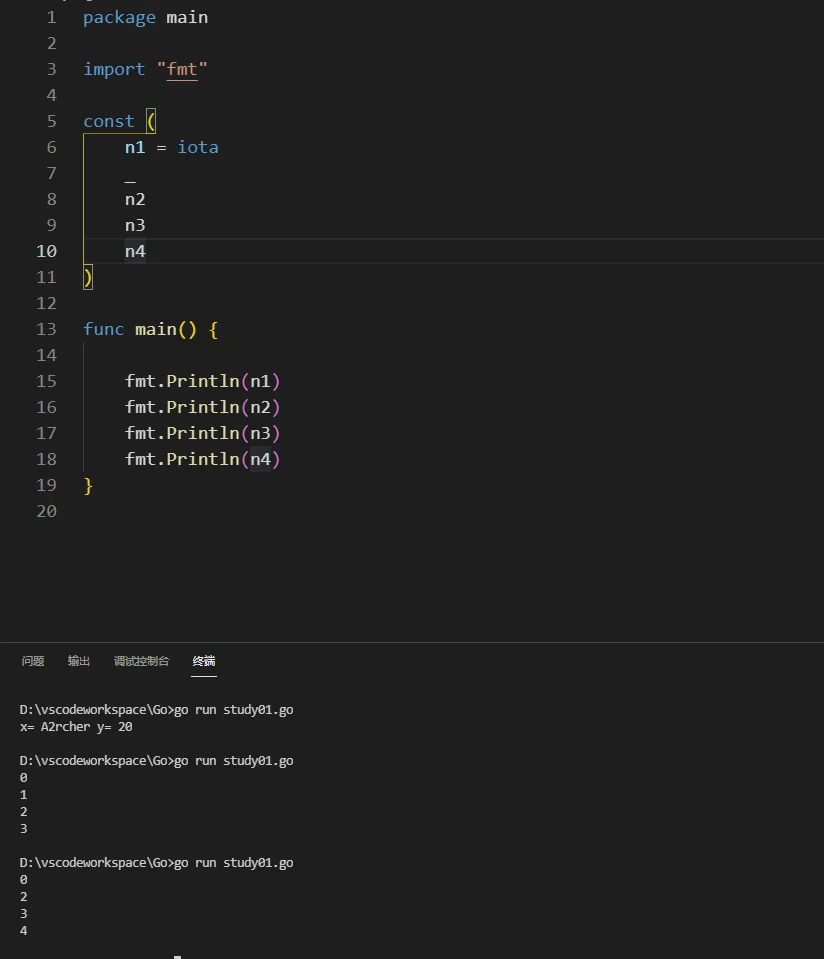
Task: Click the main function name
Action: 156,329
